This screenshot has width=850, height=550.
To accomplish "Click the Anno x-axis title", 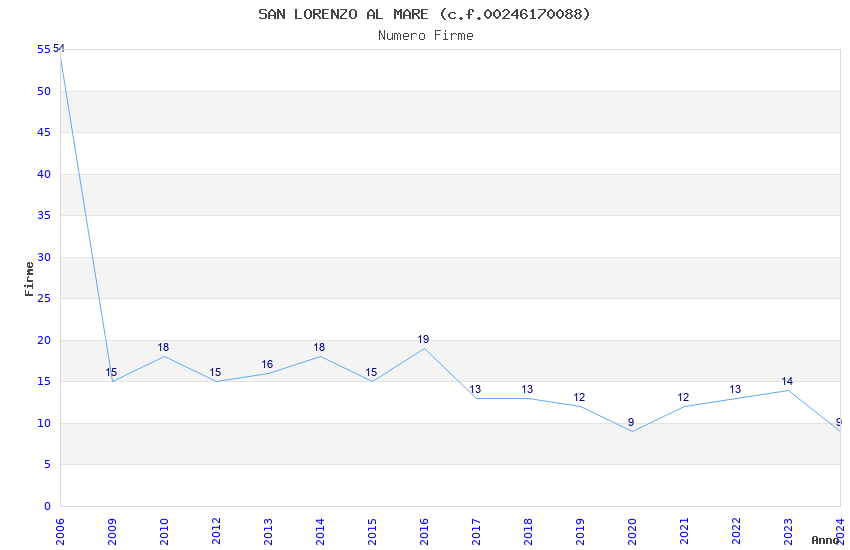I will (825, 540).
